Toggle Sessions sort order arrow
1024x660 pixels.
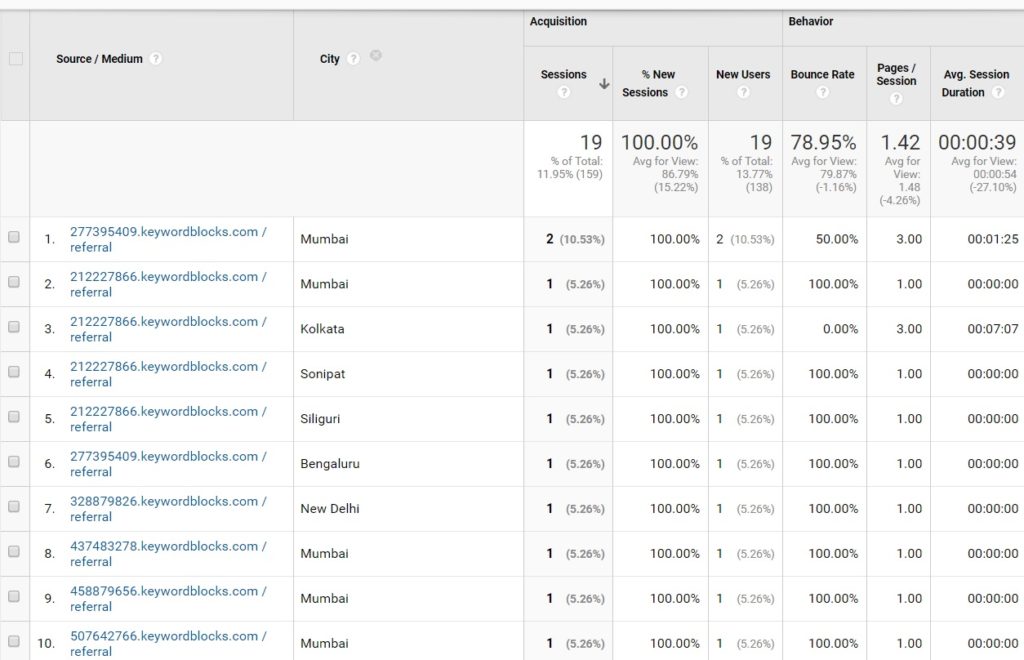604,84
